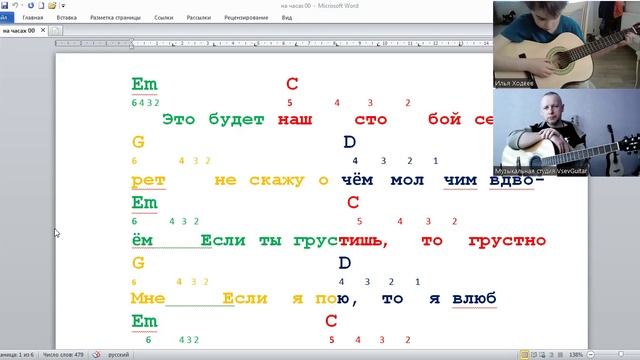Open the Вид ribbon tab
This screenshot has height=360, width=640.
click(287, 18)
